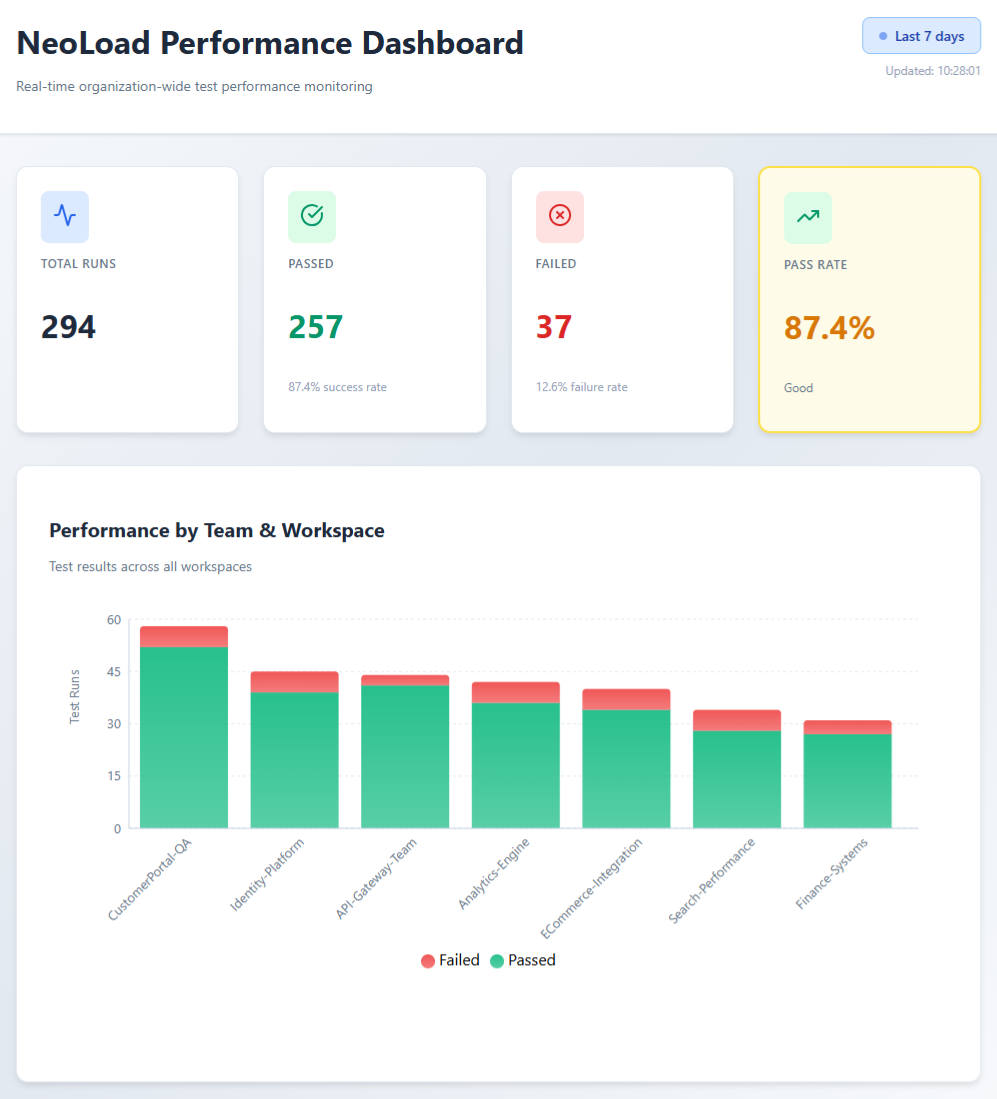Image resolution: width=997 pixels, height=1099 pixels.
Task: Click the Pass Rate trending-up icon
Action: [808, 217]
